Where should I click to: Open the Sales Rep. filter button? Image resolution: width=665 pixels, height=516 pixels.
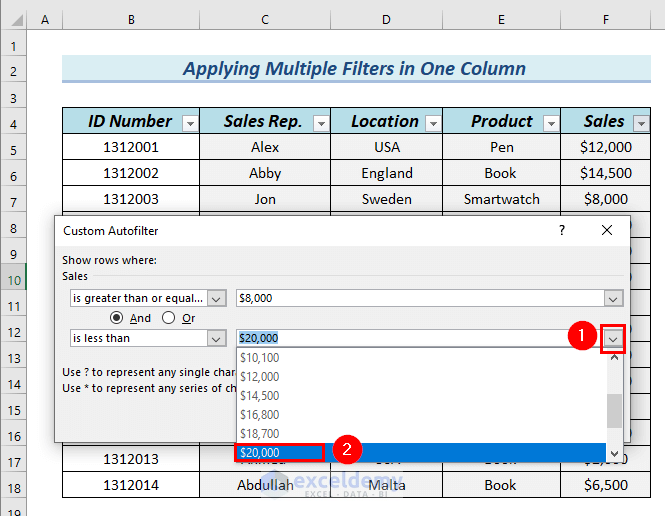(x=320, y=123)
